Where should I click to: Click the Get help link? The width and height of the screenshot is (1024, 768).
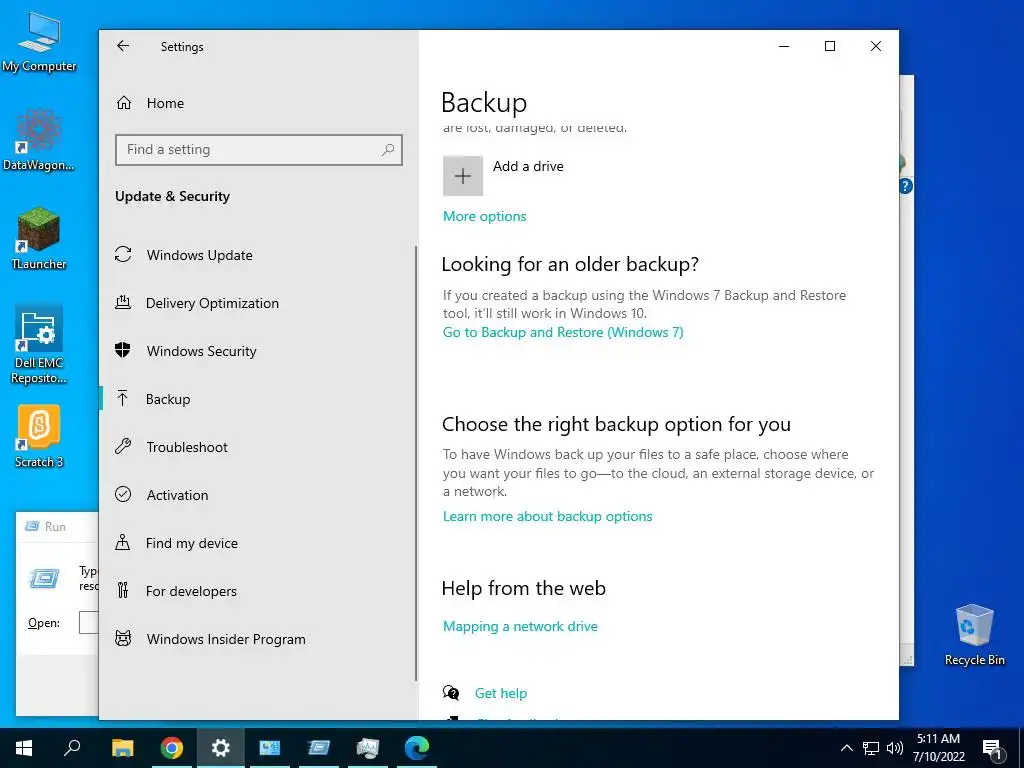click(x=501, y=693)
